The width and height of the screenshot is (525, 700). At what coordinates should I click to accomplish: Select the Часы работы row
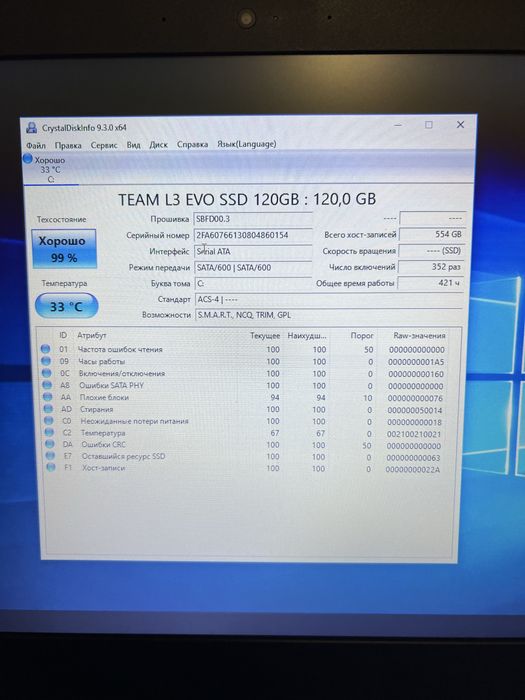click(243, 361)
